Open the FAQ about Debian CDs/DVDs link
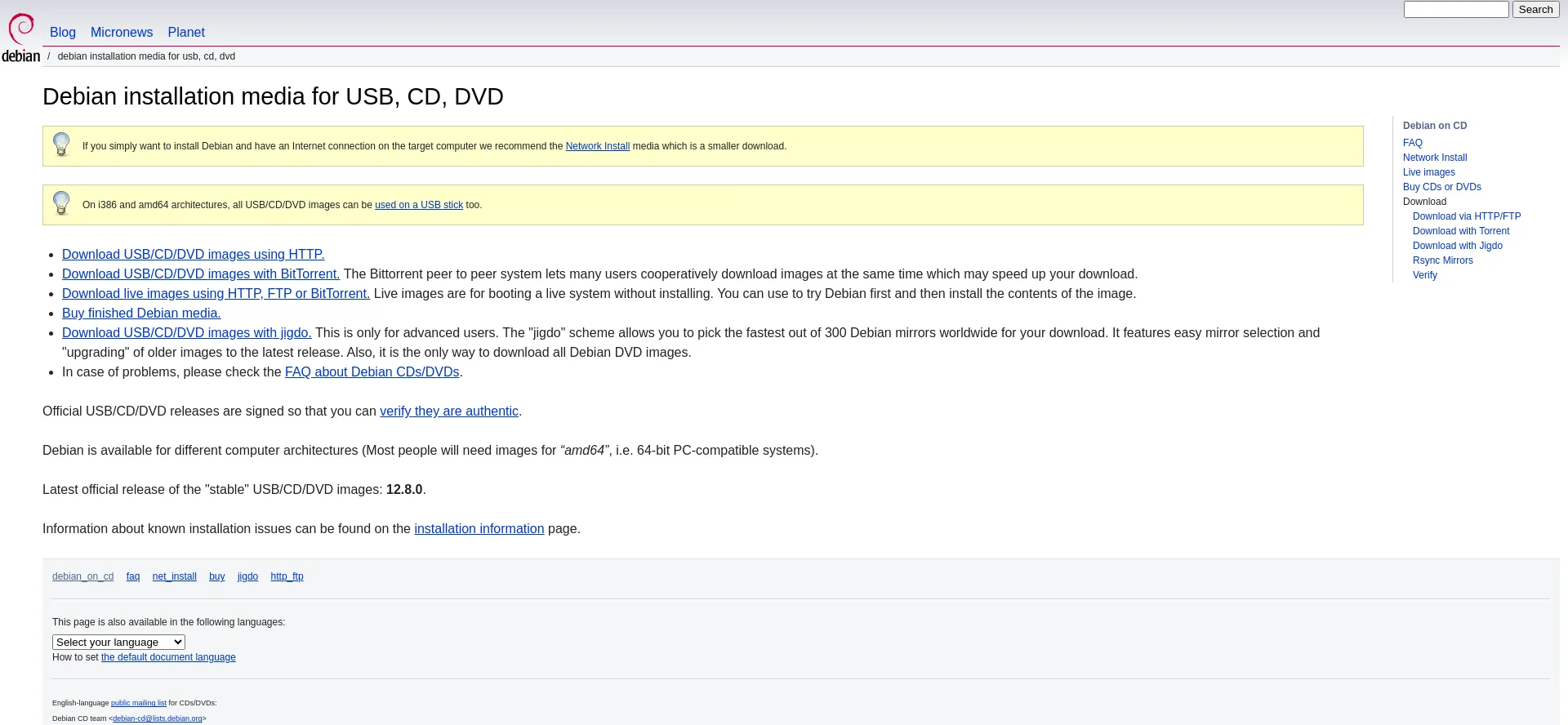 tap(372, 372)
